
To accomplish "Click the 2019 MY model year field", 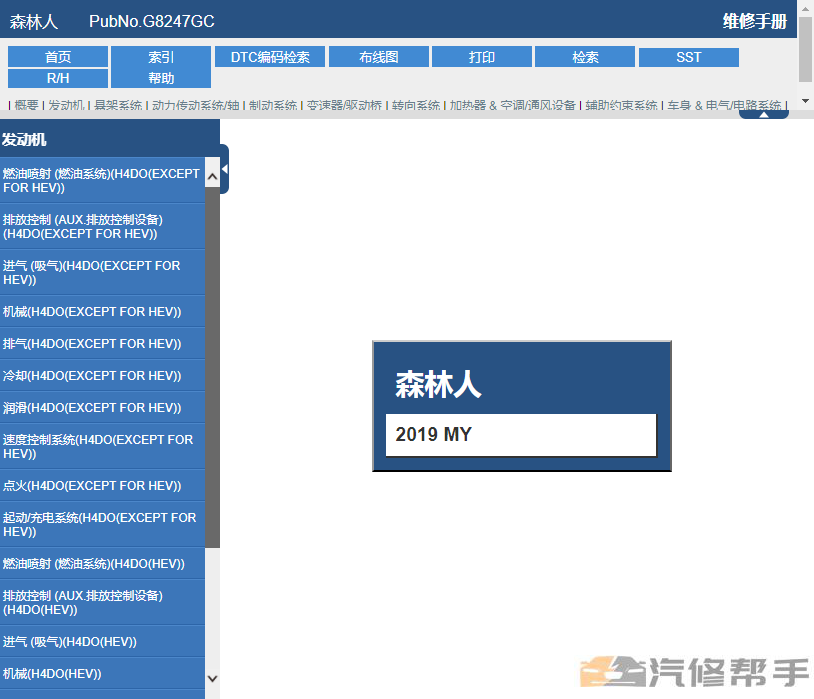I will coord(521,435).
